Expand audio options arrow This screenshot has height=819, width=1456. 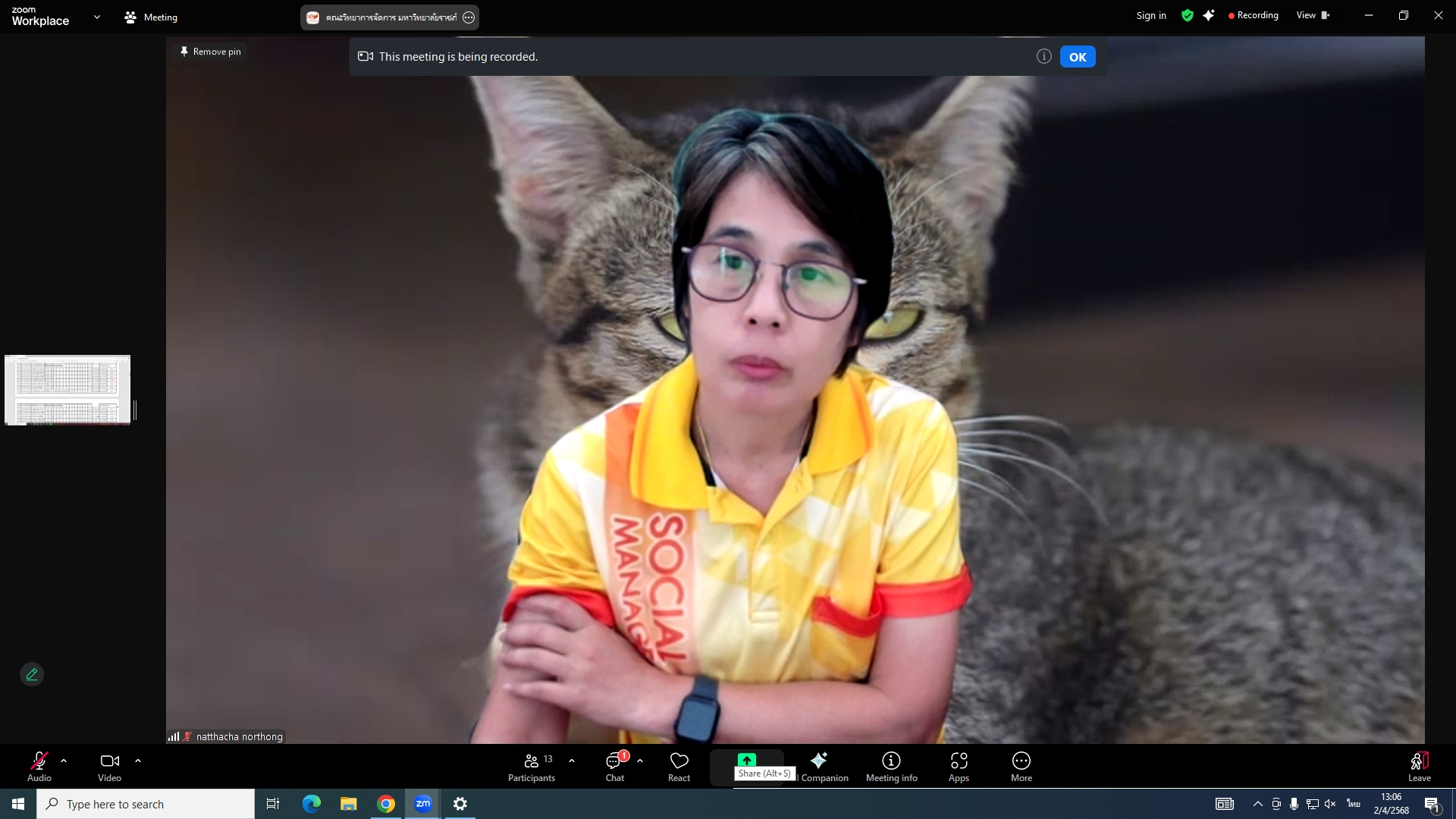point(64,760)
